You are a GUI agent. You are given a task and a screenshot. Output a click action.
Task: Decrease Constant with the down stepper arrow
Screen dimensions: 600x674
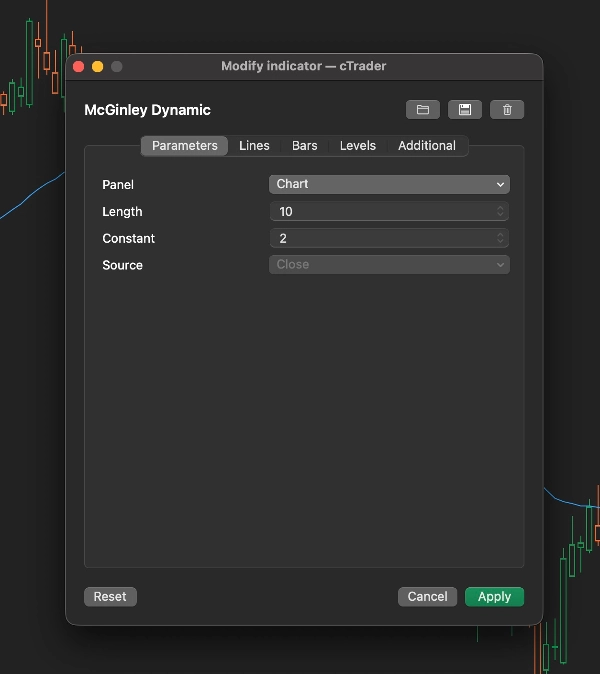pos(501,242)
